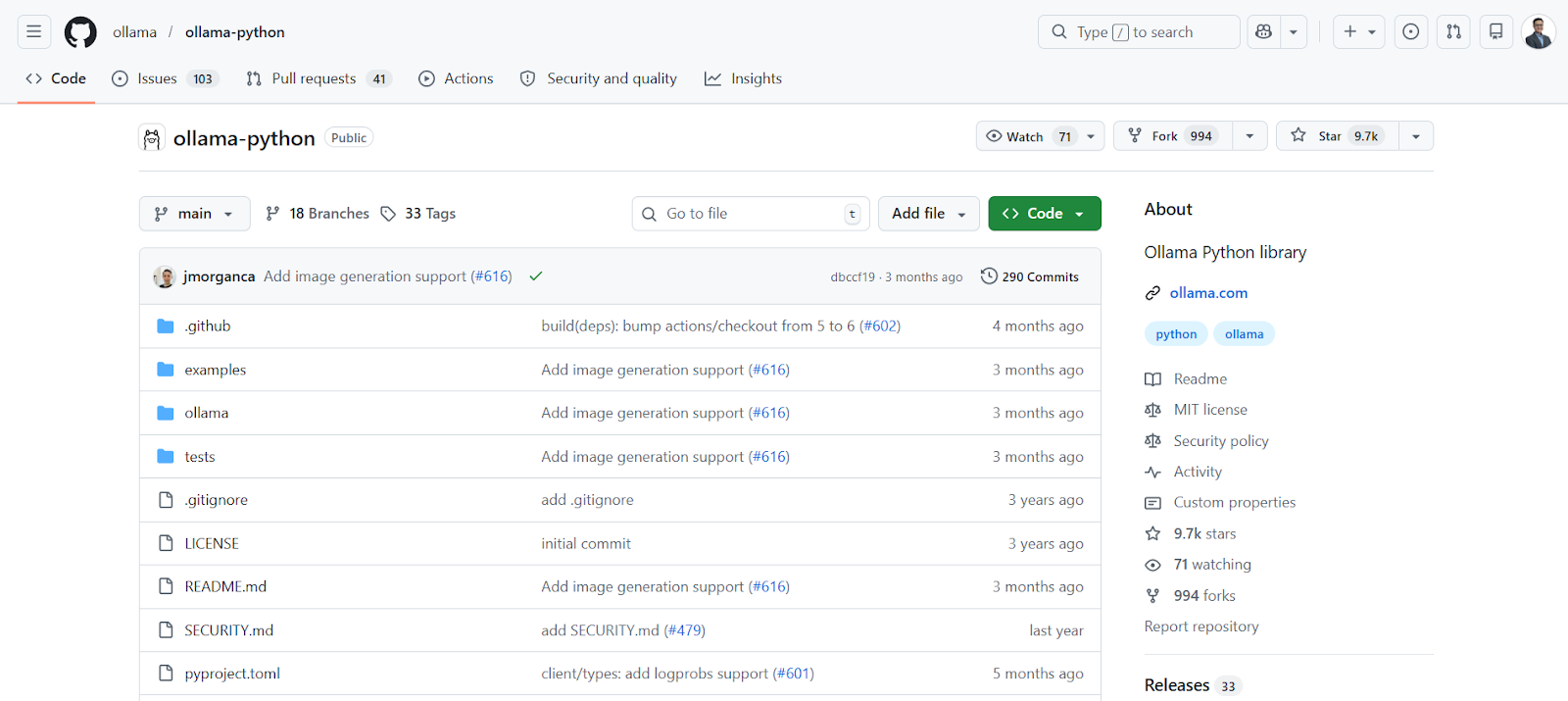The width and height of the screenshot is (1568, 701).
Task: Open the Pull requests tab
Action: click(x=318, y=78)
